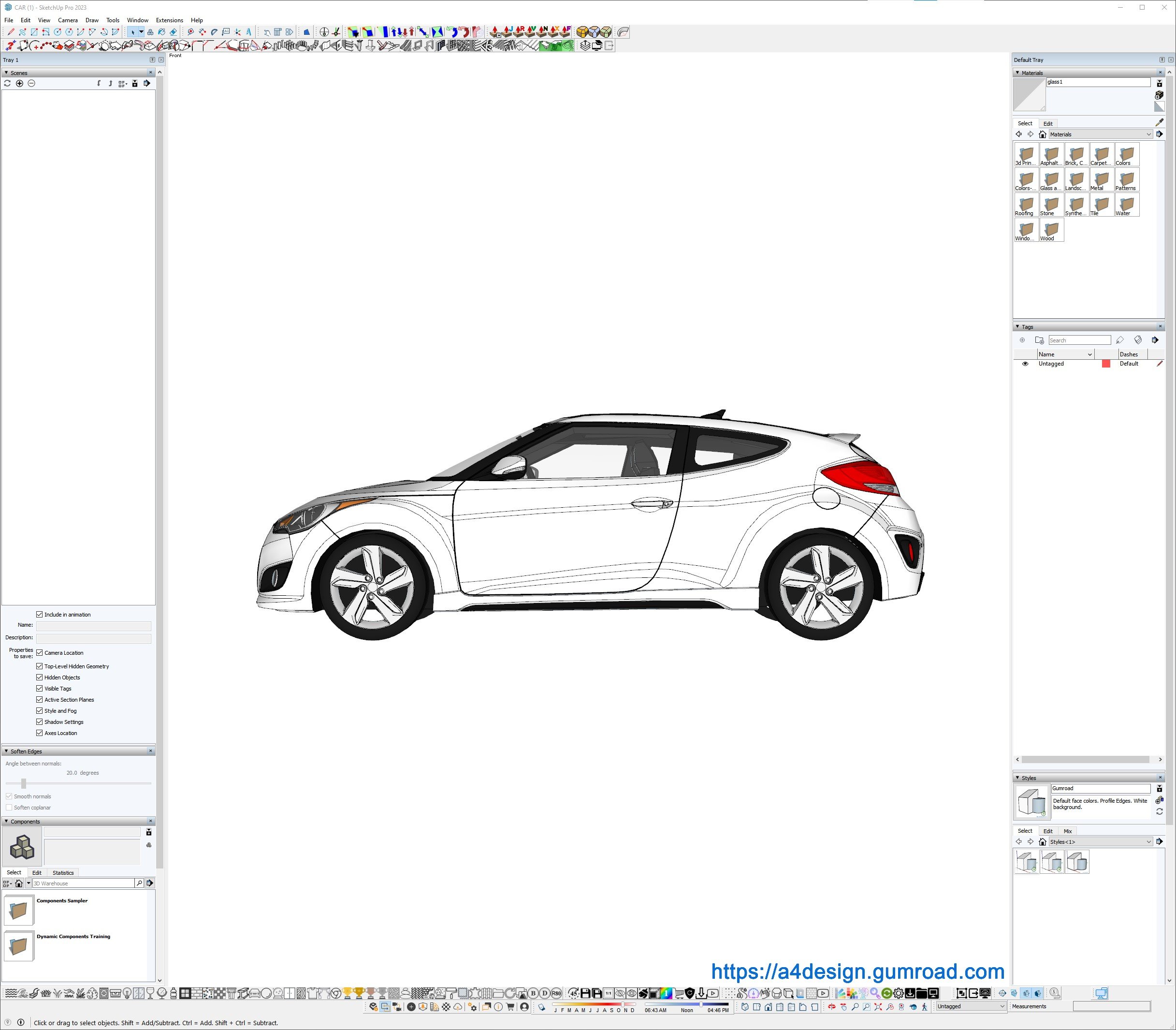Click the Untagged red color swatch
This screenshot has height=1030, width=1176.
pos(1106,364)
